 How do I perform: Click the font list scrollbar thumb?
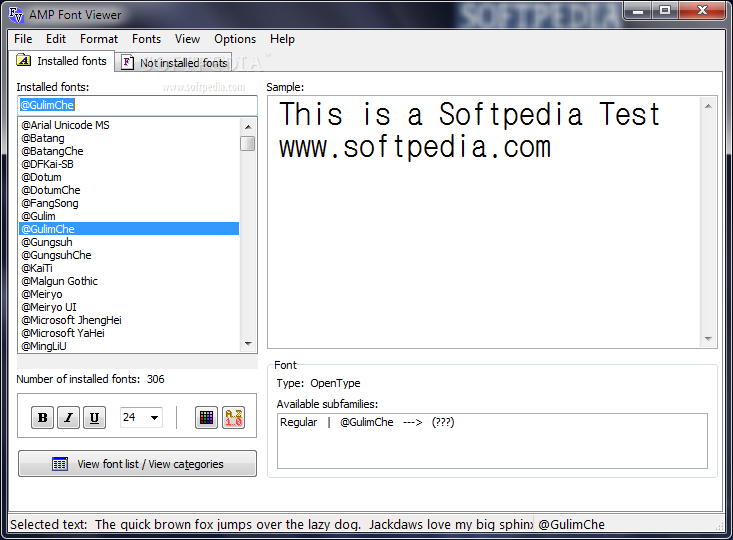click(248, 143)
